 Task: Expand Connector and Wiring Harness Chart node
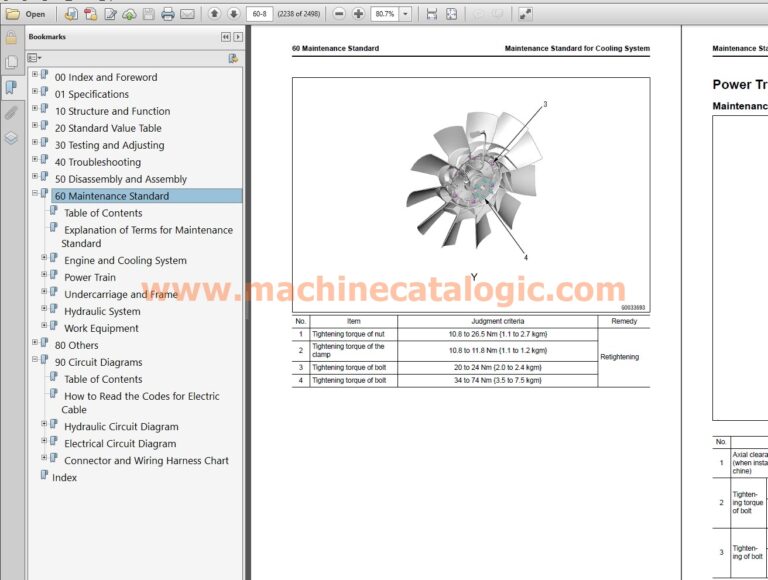(x=44, y=458)
